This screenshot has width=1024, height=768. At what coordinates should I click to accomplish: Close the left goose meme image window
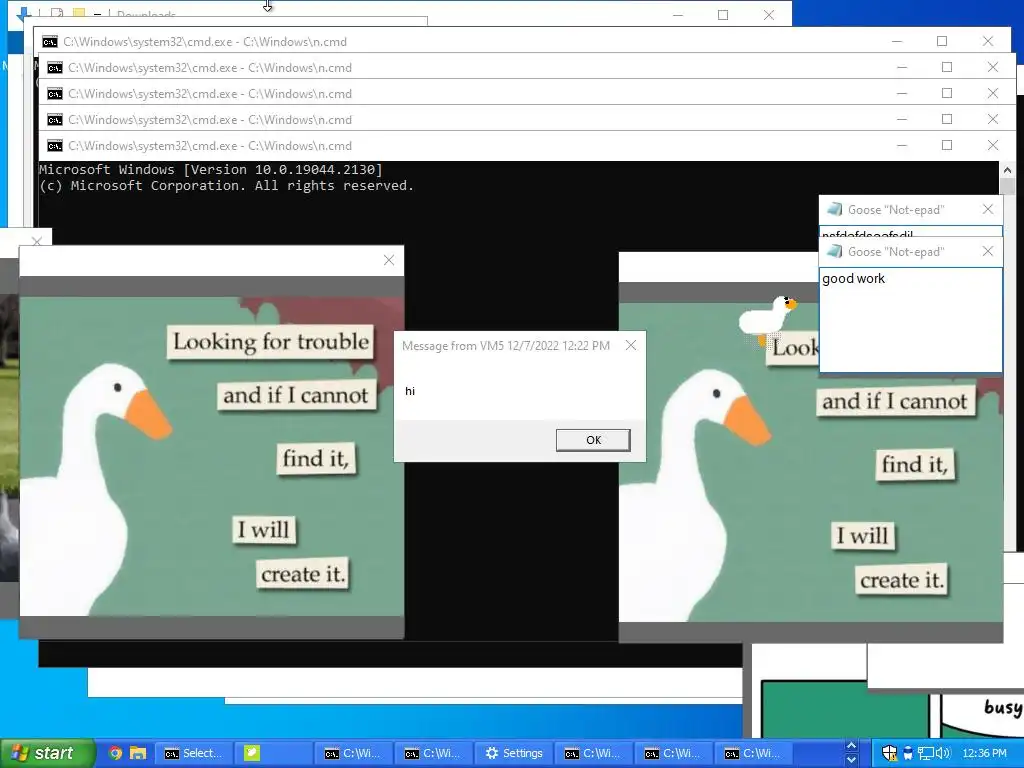pyautogui.click(x=389, y=261)
